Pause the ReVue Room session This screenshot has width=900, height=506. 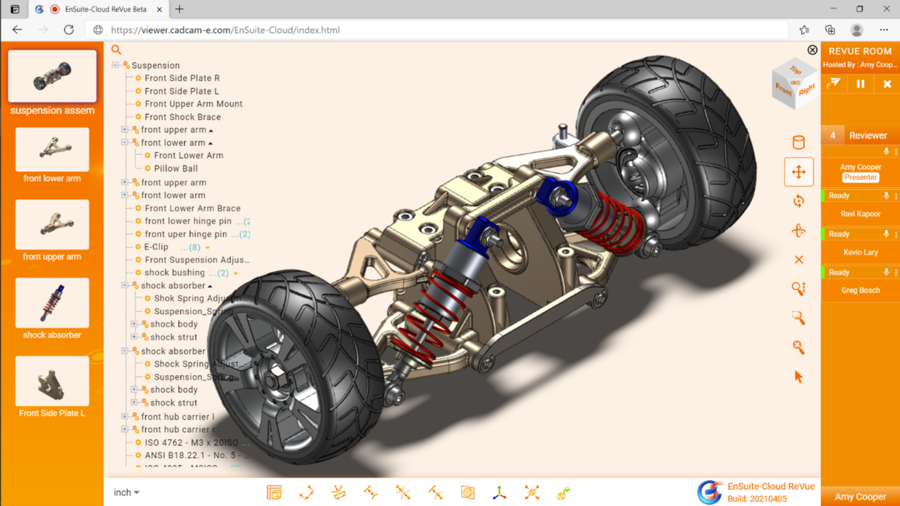[860, 85]
